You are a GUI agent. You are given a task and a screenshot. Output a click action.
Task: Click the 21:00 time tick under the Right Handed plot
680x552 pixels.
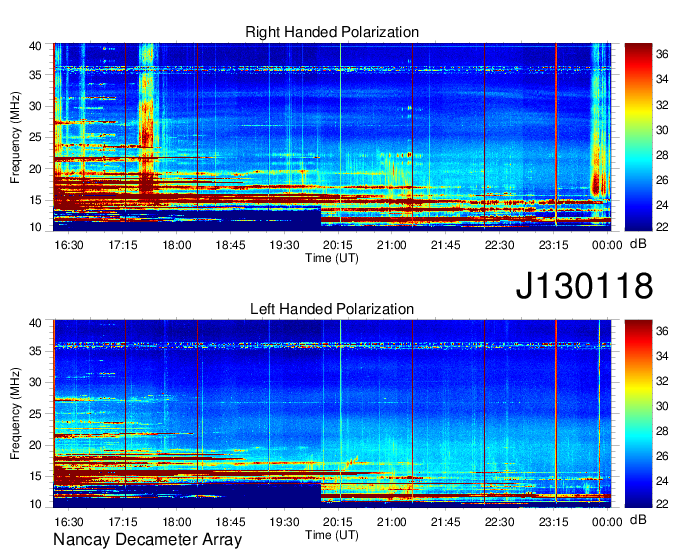click(392, 245)
